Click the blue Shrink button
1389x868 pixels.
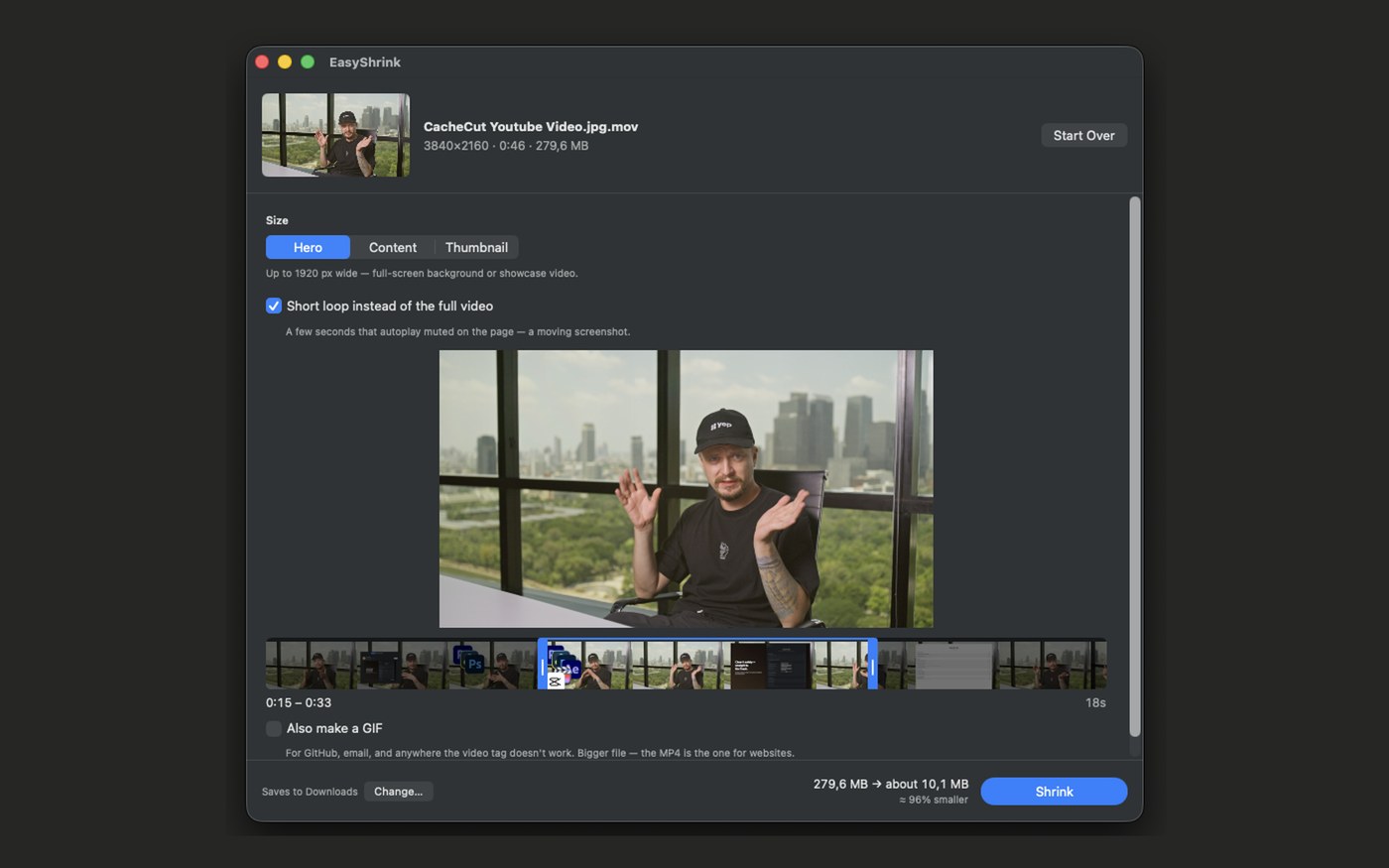coord(1054,792)
